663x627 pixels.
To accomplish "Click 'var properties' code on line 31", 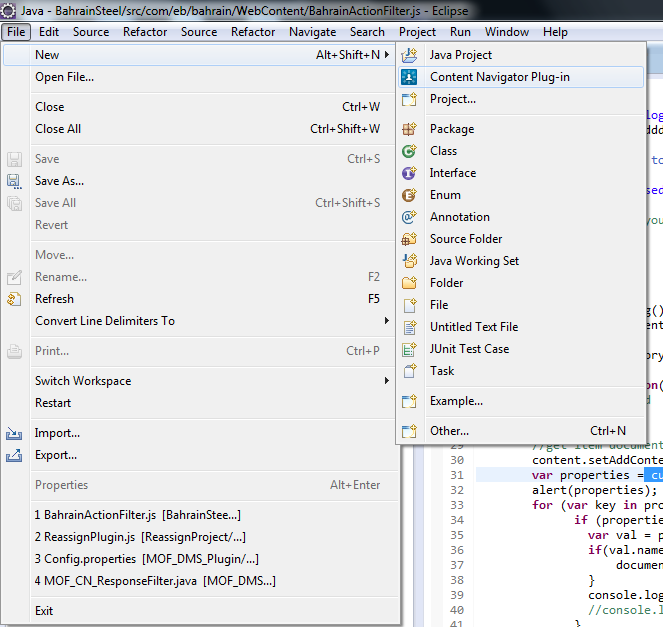I will (581, 475).
